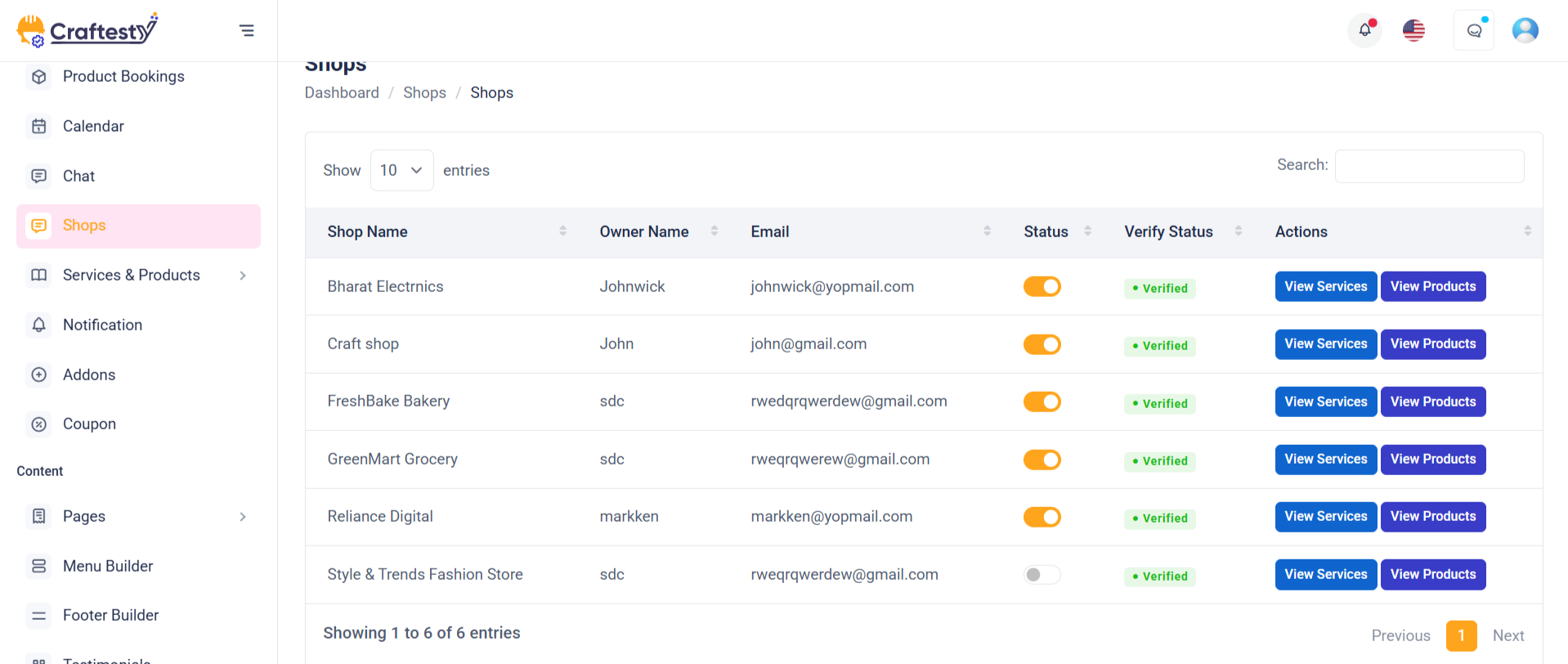Click owner name markken
Screen dimensions: 1568x664
(629, 517)
